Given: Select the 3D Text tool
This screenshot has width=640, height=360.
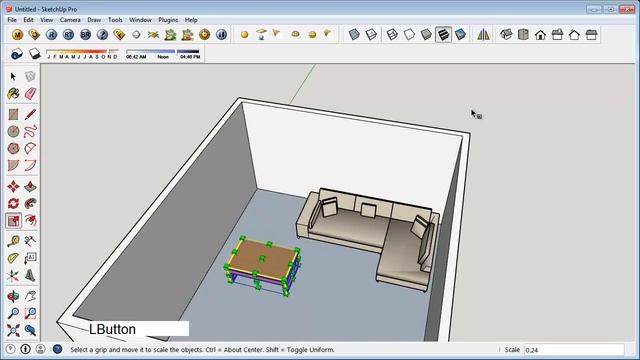Looking at the screenshot, I should (x=30, y=275).
